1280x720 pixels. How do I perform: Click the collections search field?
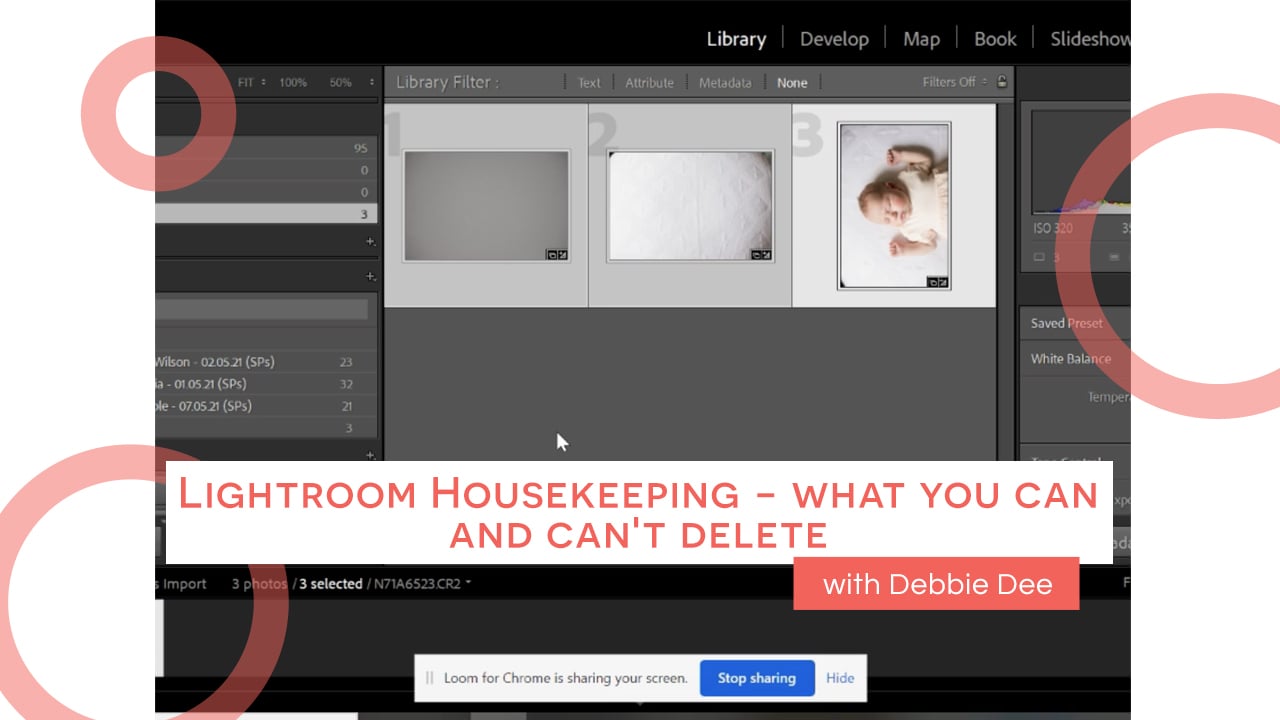point(261,309)
